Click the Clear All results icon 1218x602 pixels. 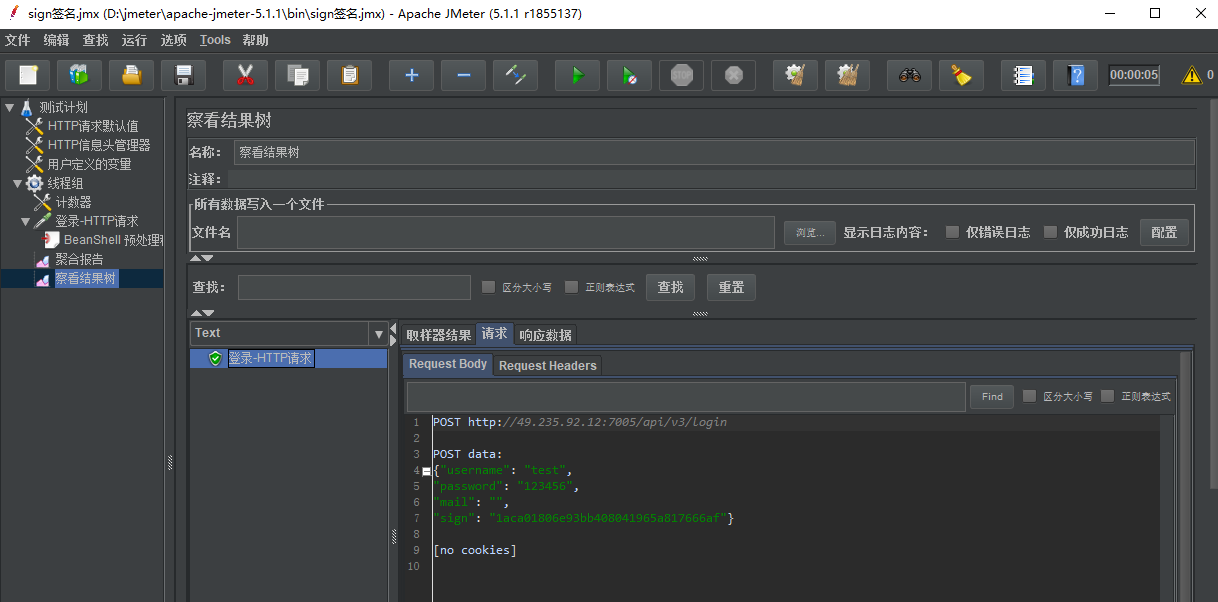847,75
